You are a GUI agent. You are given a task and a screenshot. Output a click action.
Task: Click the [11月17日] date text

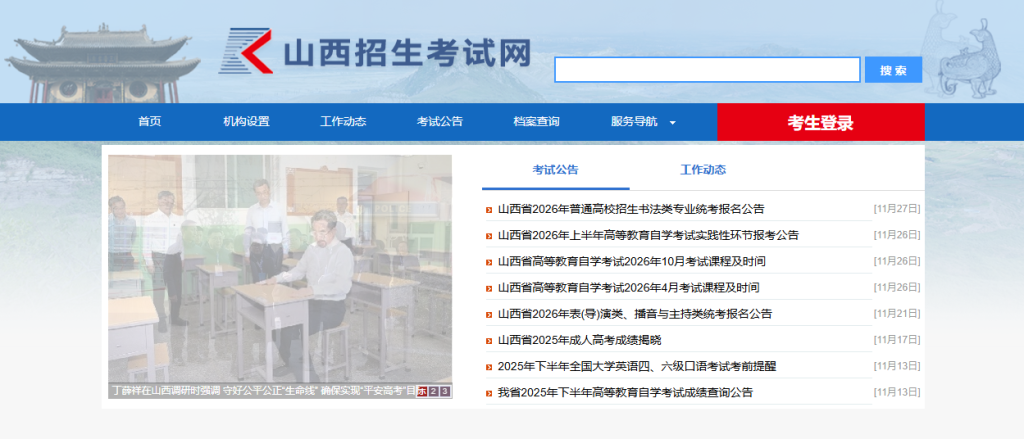click(x=897, y=339)
